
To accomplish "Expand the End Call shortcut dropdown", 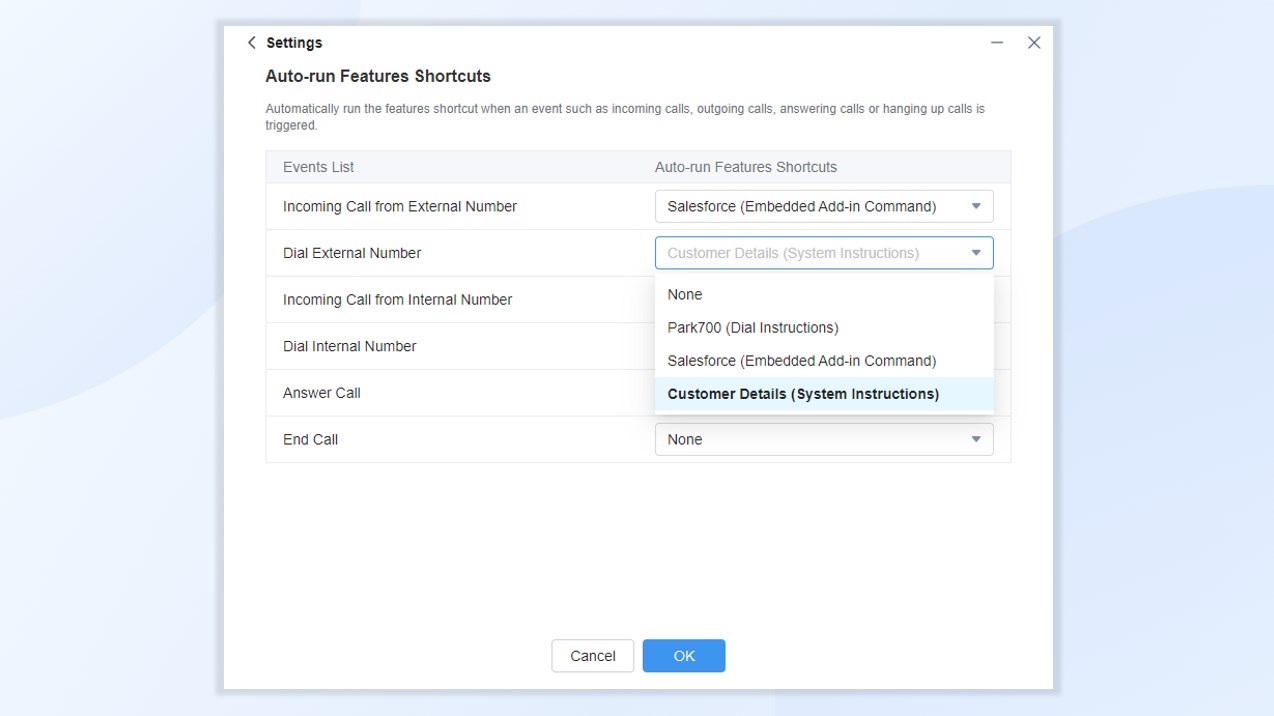I will (x=810, y=440).
